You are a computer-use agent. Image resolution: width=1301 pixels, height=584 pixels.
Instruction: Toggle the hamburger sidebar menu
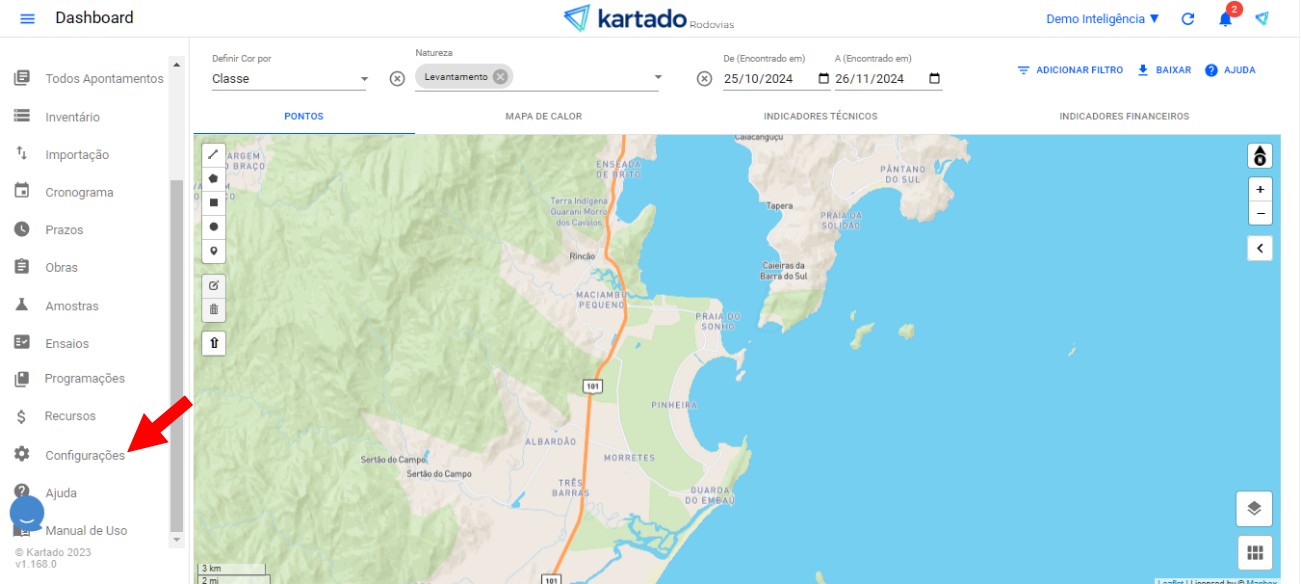point(27,19)
